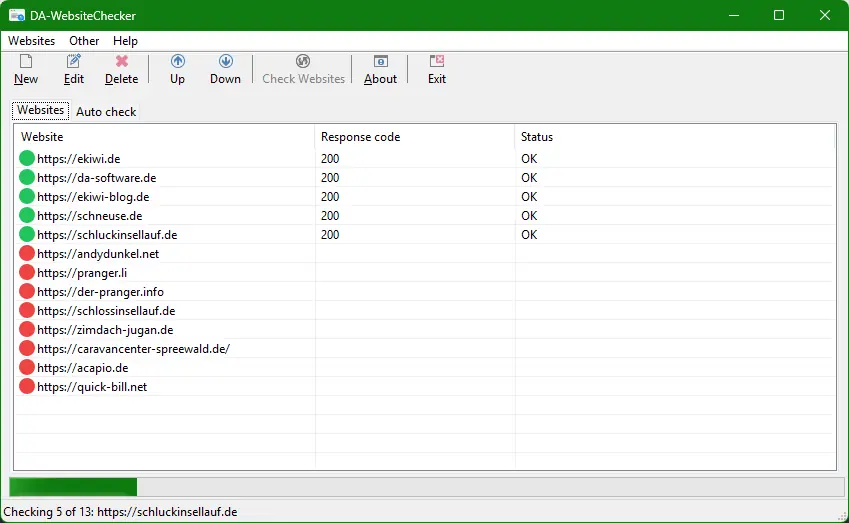Click the Edit pencil toolbar icon
The height and width of the screenshot is (523, 849).
(74, 62)
